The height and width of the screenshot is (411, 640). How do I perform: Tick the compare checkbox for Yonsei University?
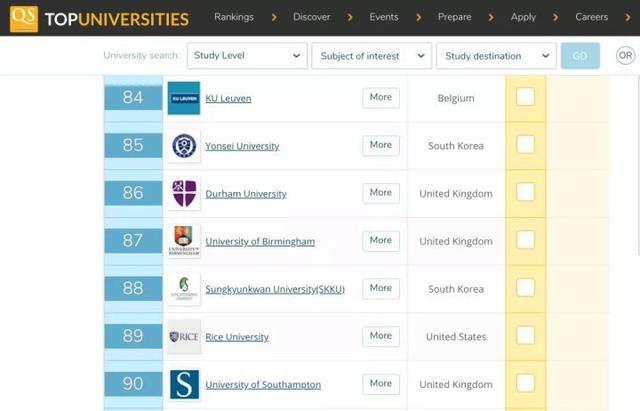[x=525, y=144]
